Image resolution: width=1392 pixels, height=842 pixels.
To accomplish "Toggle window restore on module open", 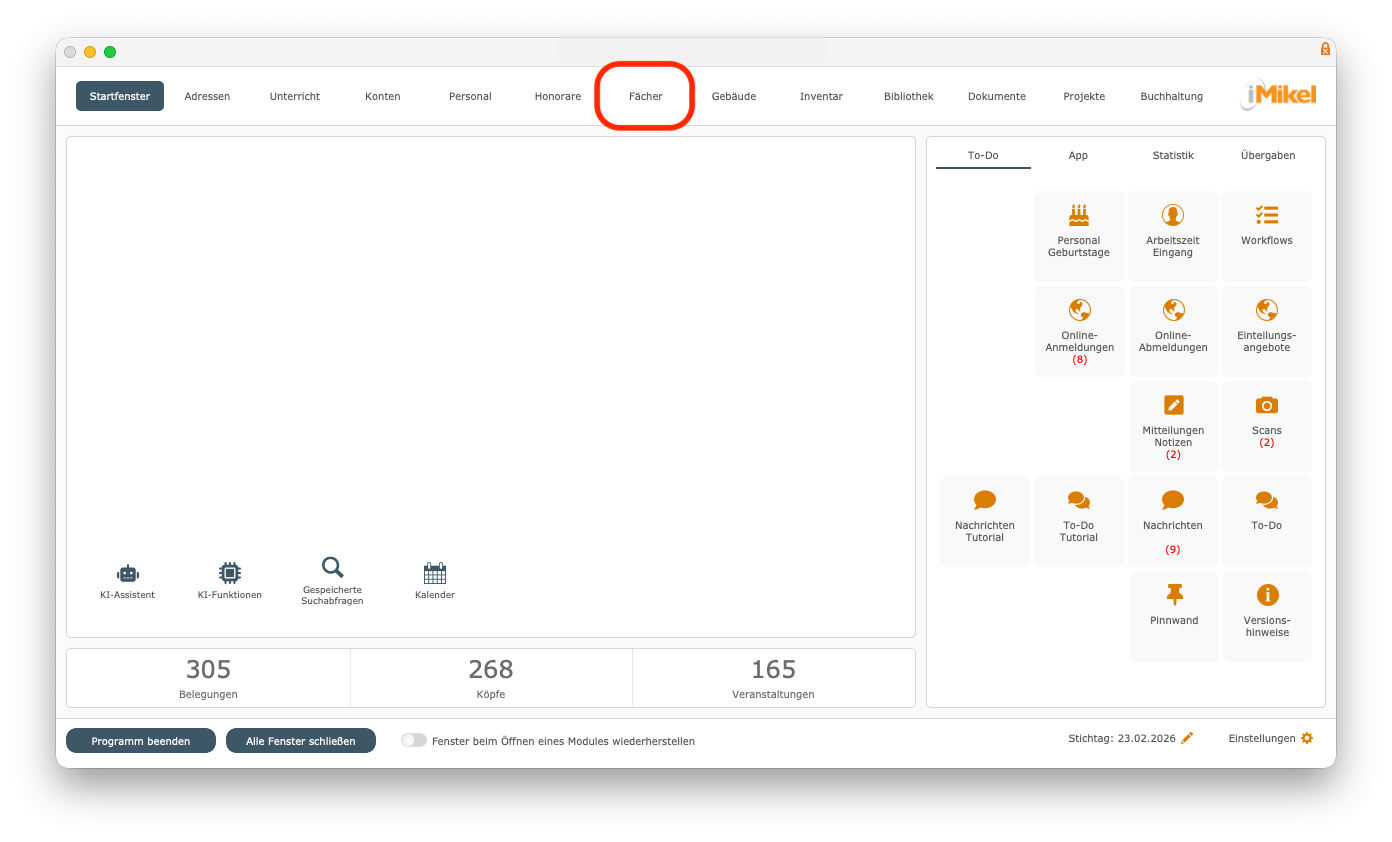I will pyautogui.click(x=413, y=741).
